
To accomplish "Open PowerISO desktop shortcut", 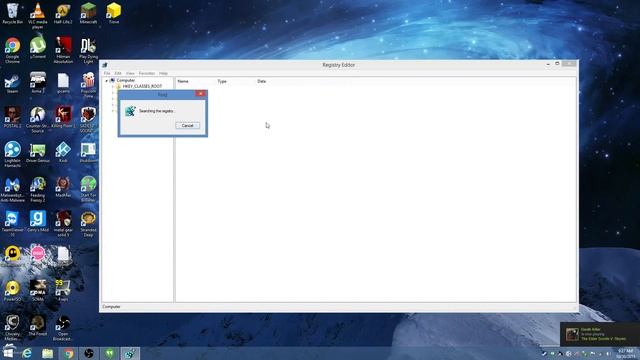I will [x=12, y=291].
